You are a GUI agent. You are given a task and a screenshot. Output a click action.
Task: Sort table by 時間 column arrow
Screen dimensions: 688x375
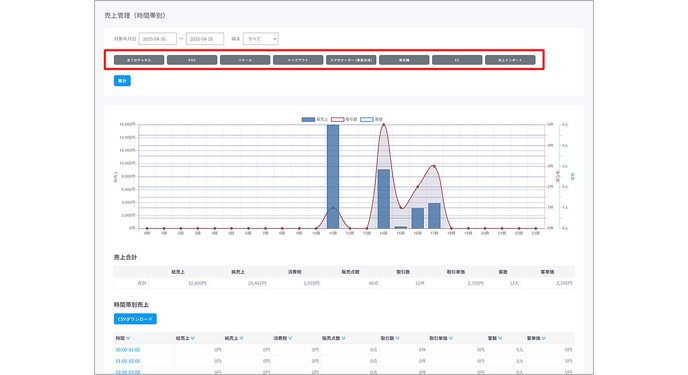click(128, 339)
